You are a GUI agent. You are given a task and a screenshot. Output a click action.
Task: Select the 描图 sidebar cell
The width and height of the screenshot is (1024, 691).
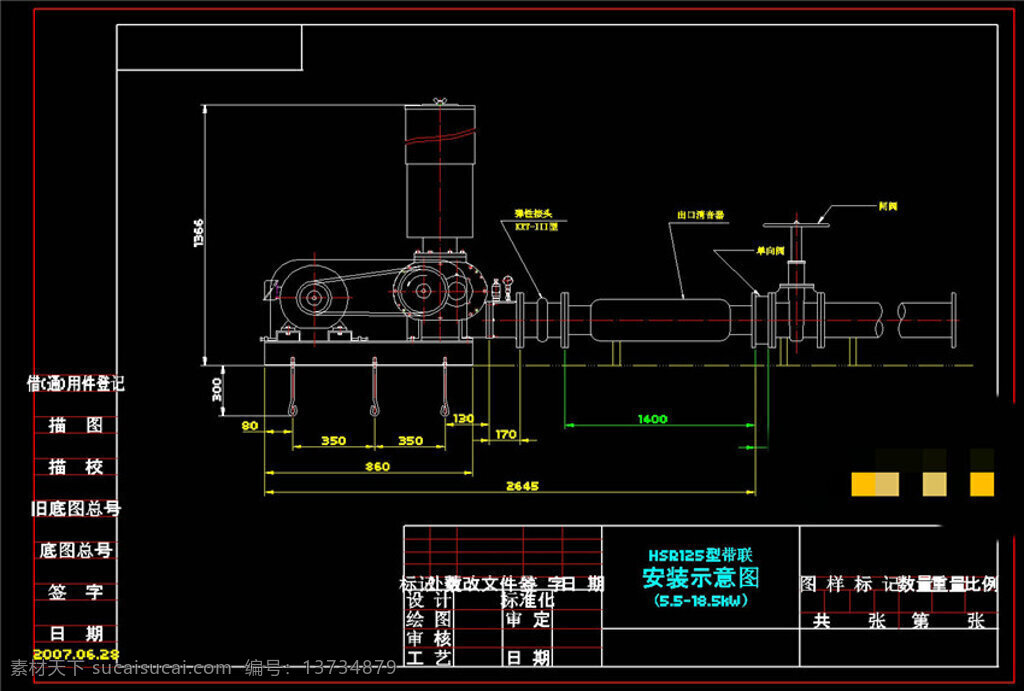pos(76,425)
